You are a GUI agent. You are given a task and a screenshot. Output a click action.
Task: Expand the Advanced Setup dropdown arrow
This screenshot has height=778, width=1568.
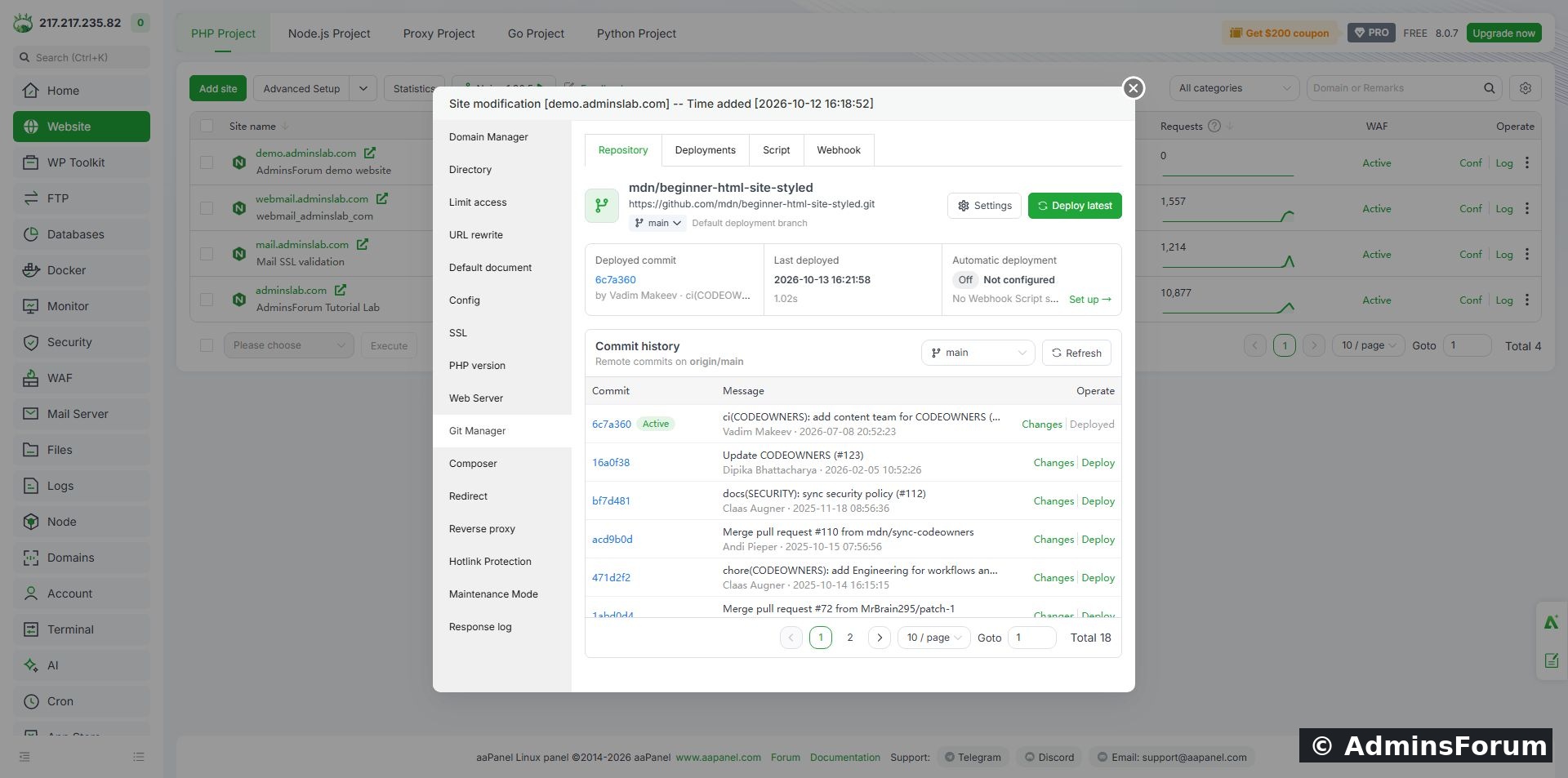pos(363,88)
